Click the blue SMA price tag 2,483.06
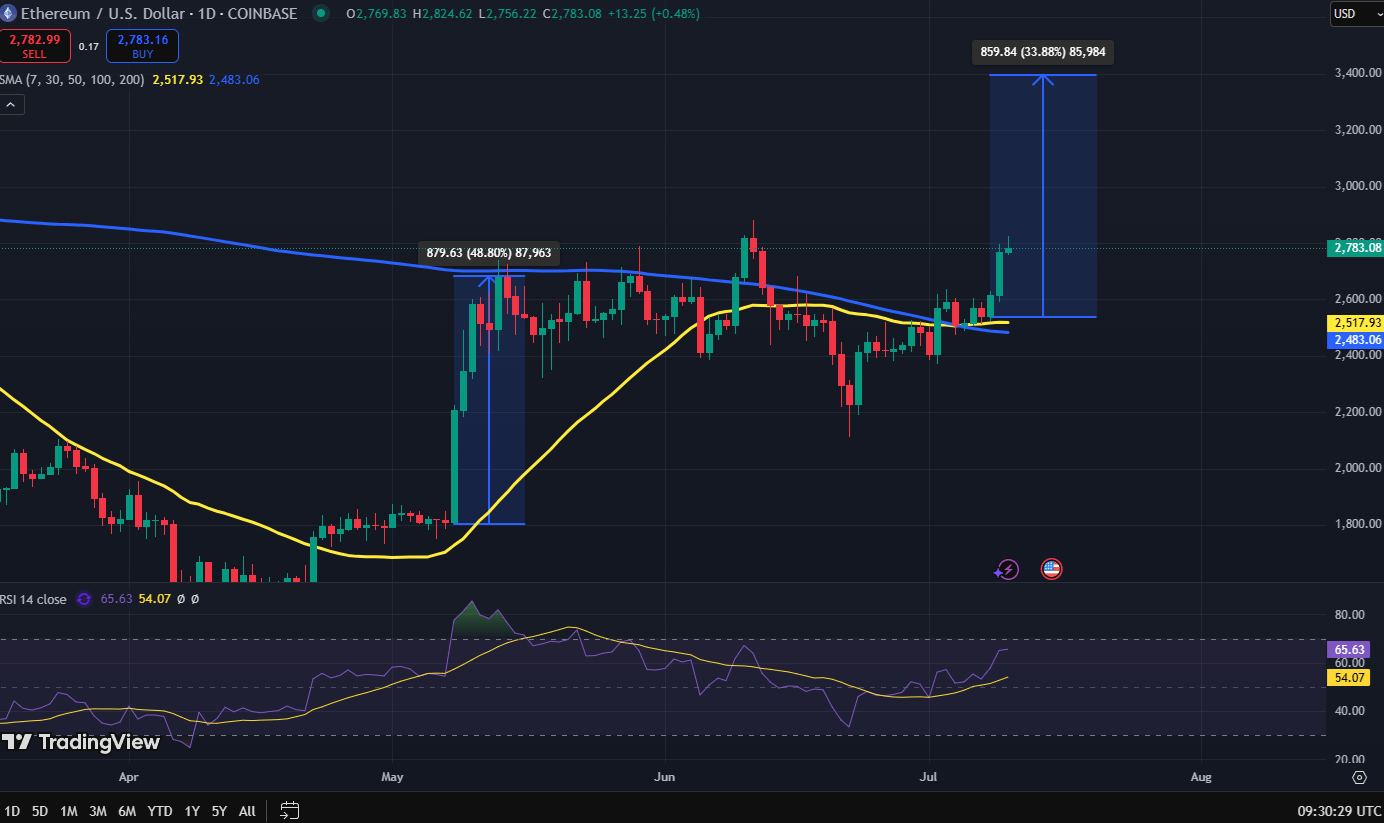The image size is (1384, 823). click(1355, 340)
